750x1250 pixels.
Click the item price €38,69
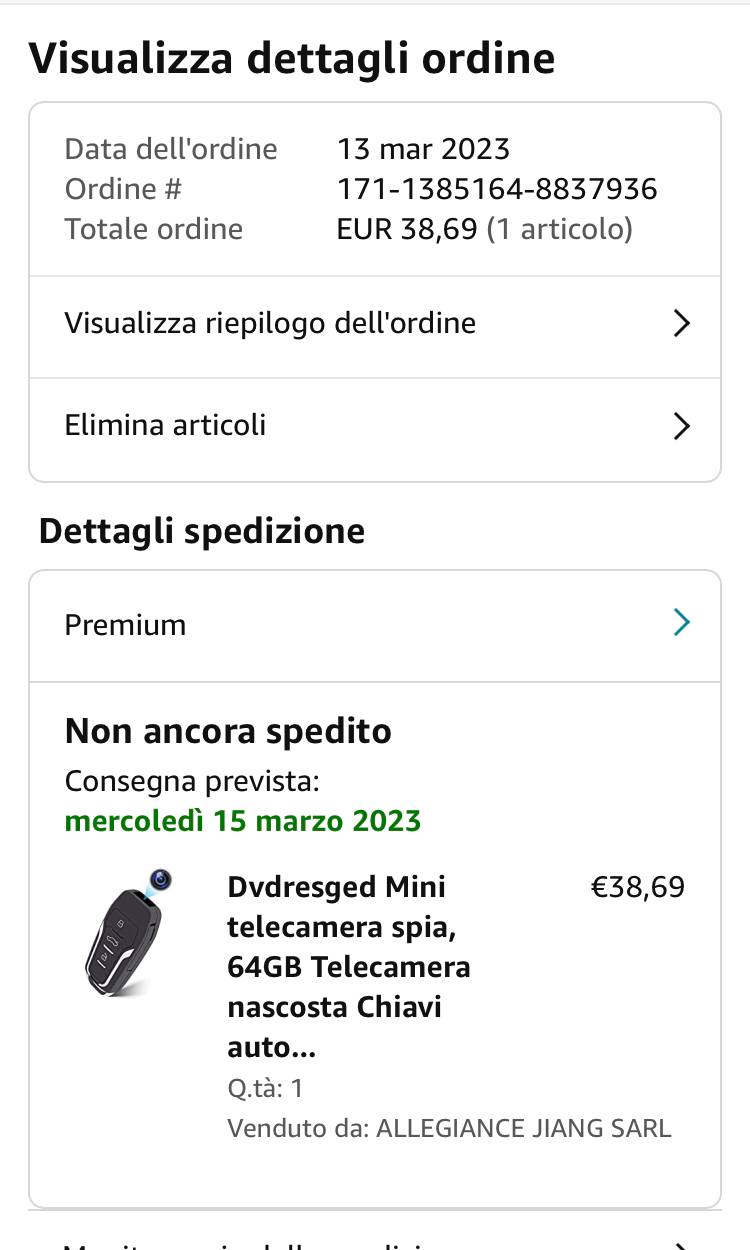point(638,887)
